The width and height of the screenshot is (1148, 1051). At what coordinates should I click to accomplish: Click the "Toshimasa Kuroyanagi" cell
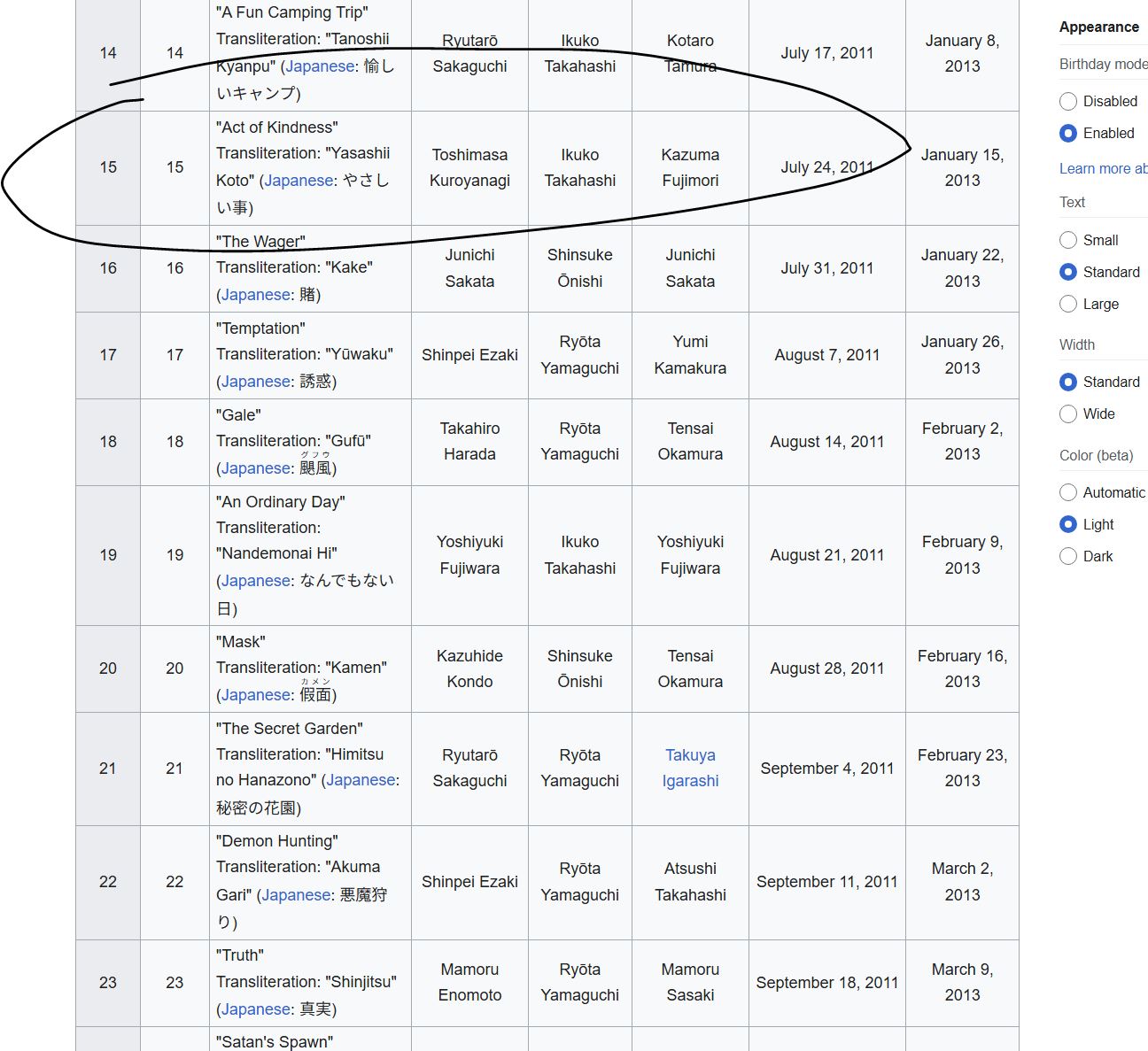469,167
